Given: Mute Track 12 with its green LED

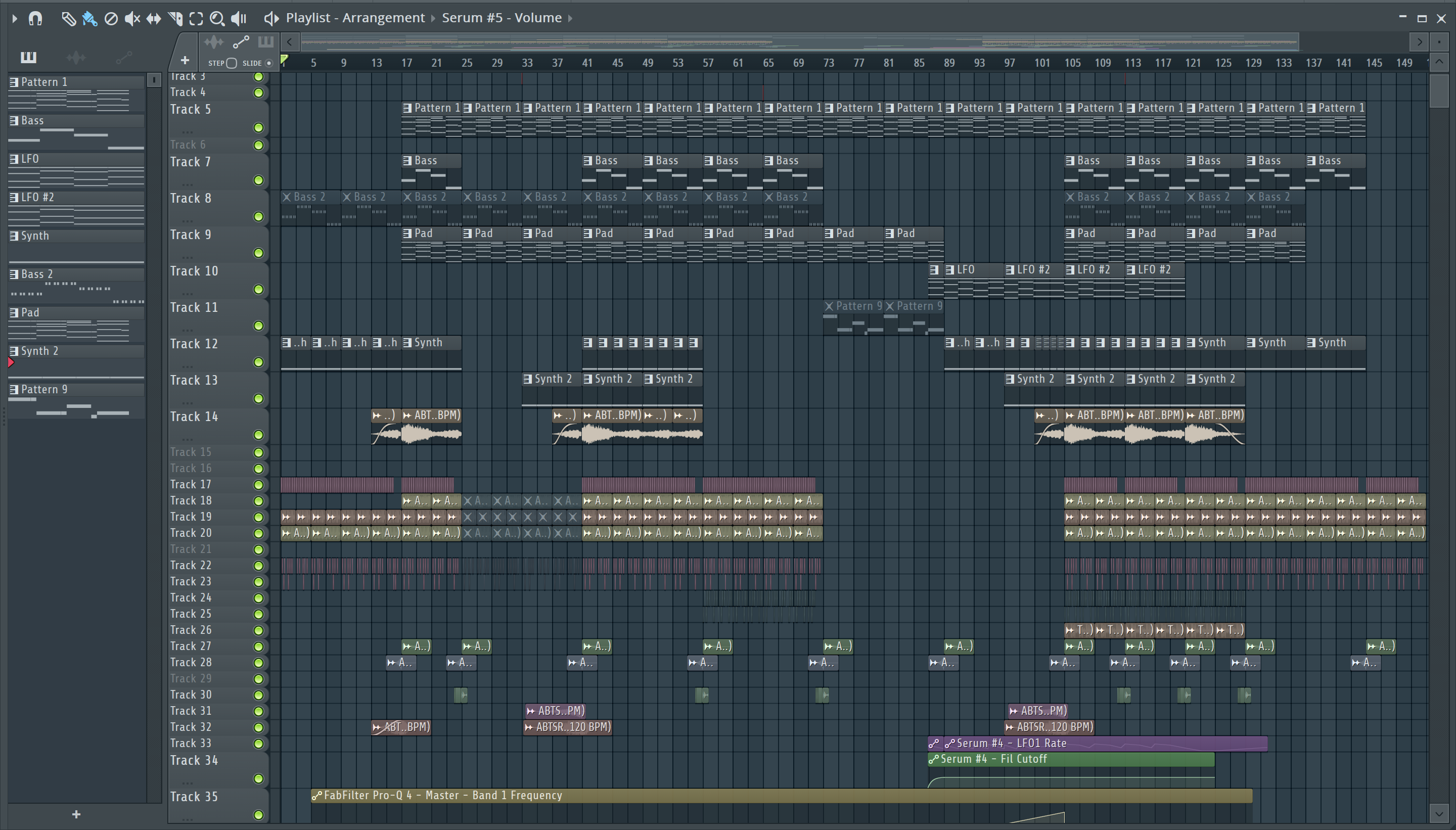Looking at the screenshot, I should (258, 362).
